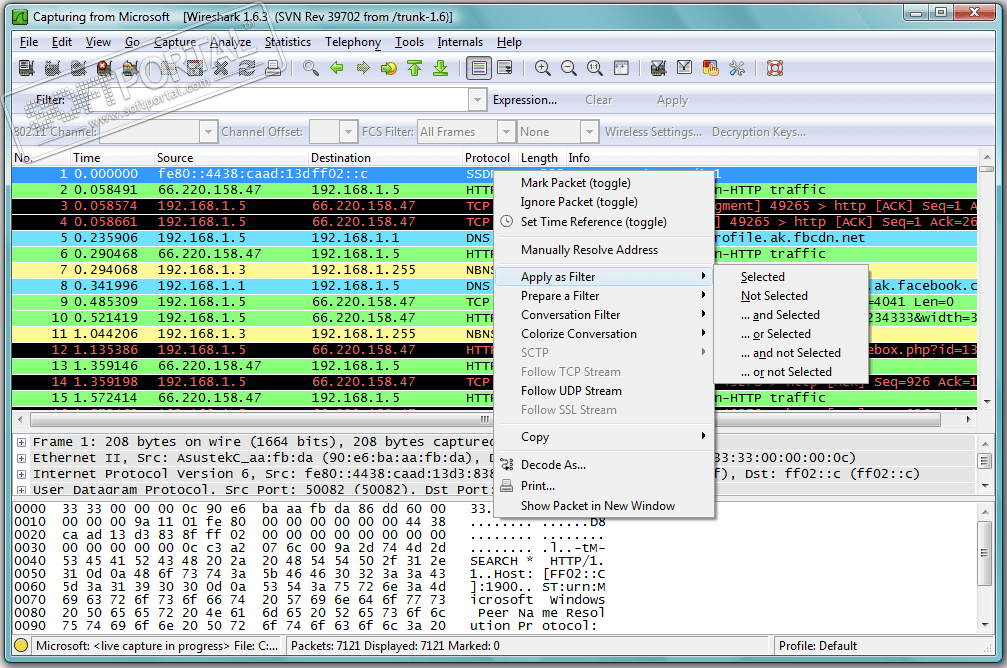Open the Internals menu
The image size is (1007, 668).
point(460,42)
